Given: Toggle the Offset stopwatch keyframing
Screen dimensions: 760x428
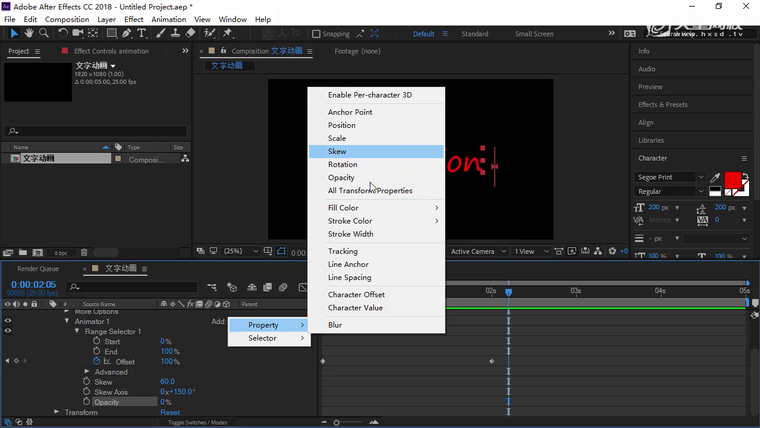Looking at the screenshot, I should pos(97,361).
